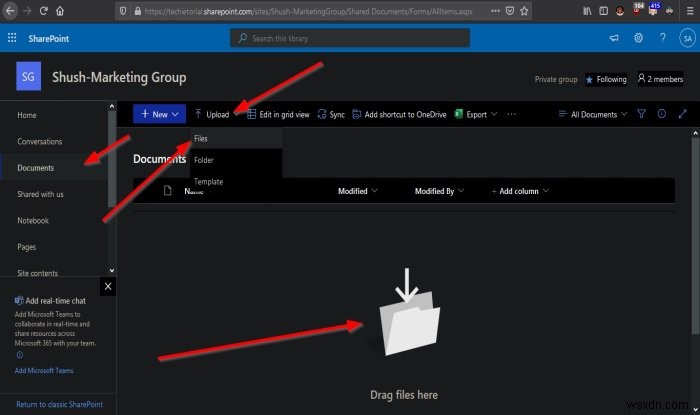
Task: Open the toolbar overflow ellipsis
Action: pyautogui.click(x=512, y=115)
